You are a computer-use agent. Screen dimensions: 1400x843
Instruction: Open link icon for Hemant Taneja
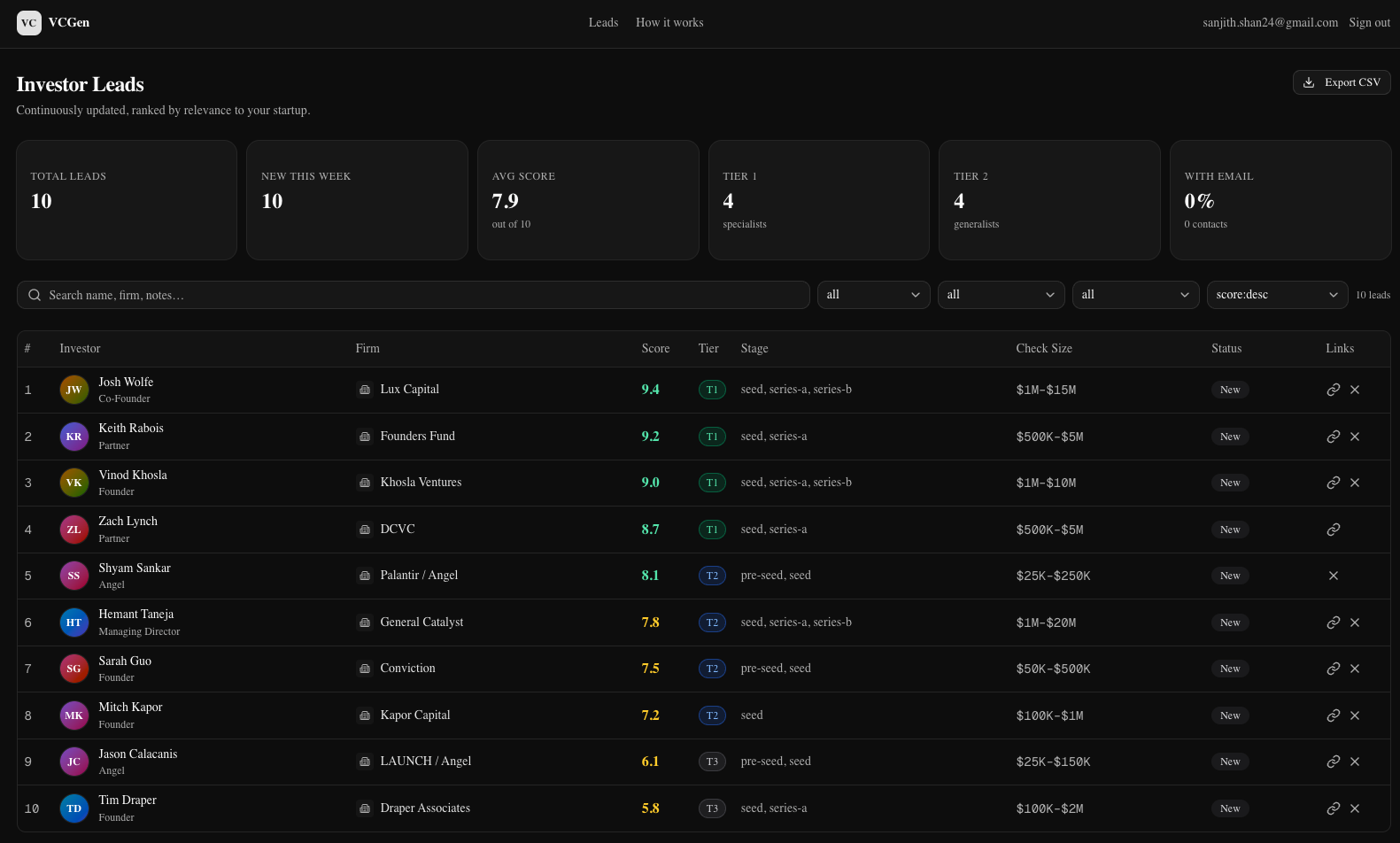[1333, 623]
